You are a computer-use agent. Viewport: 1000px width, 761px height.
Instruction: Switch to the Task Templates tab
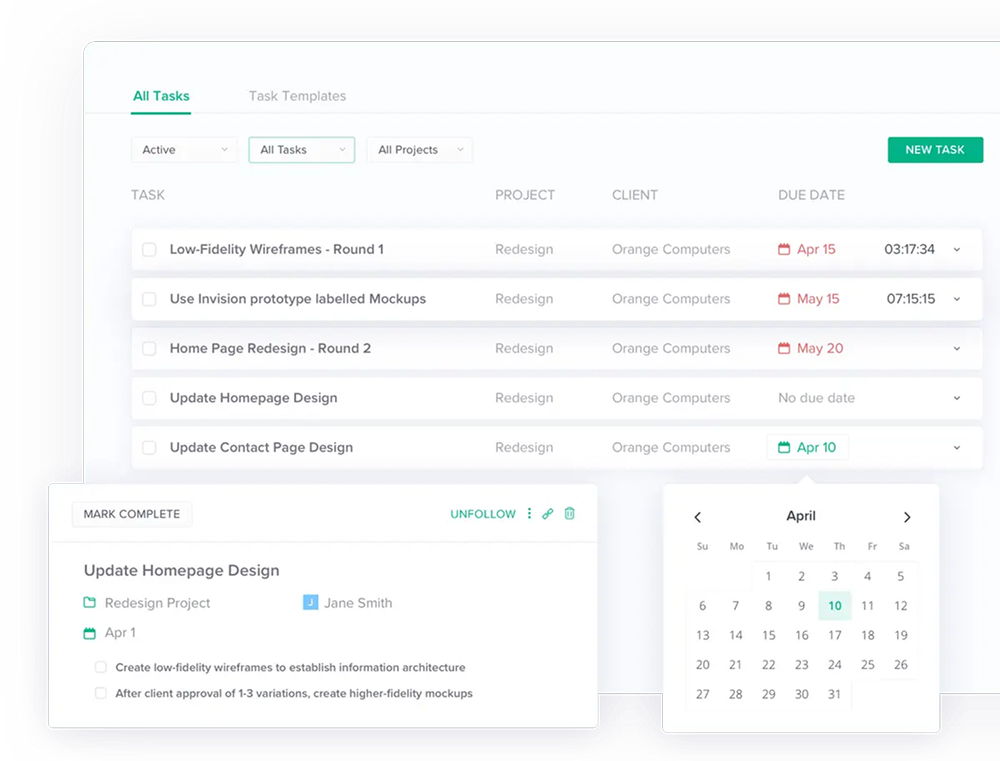[x=297, y=96]
